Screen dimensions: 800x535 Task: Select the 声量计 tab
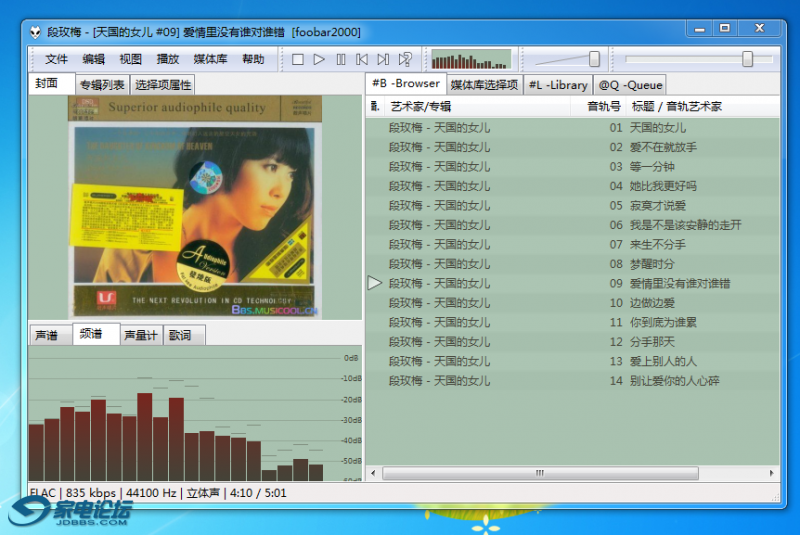click(140, 336)
